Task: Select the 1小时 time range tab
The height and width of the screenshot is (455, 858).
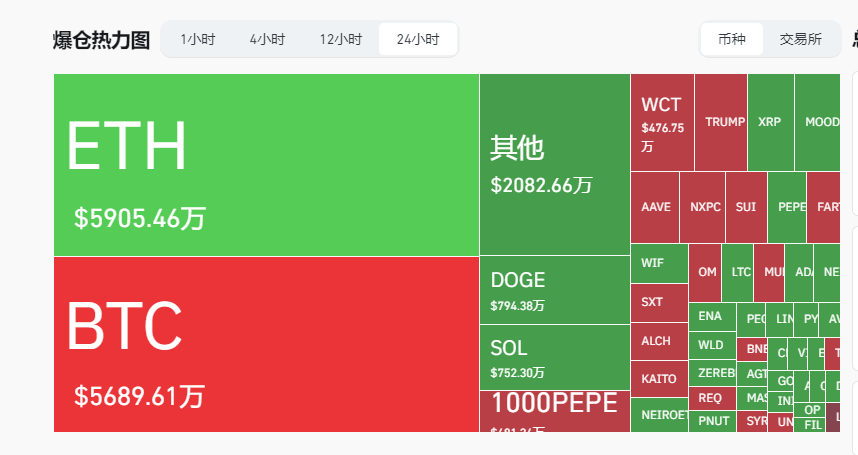Action: [198, 39]
